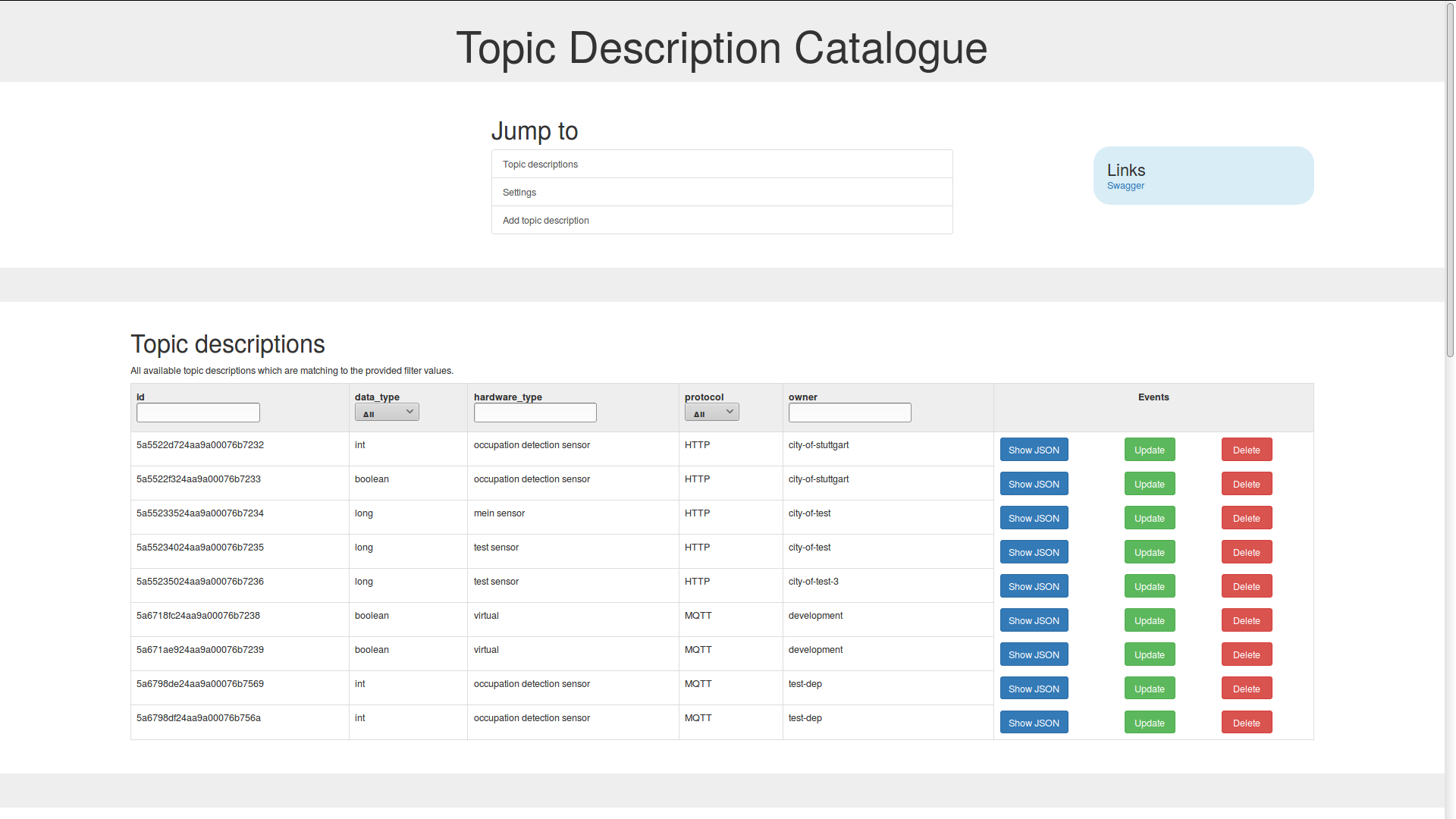Viewport: 1456px width, 819px height.
Task: Show JSON for 5a6718fc24aa9a00076b7238
Action: [x=1034, y=620]
